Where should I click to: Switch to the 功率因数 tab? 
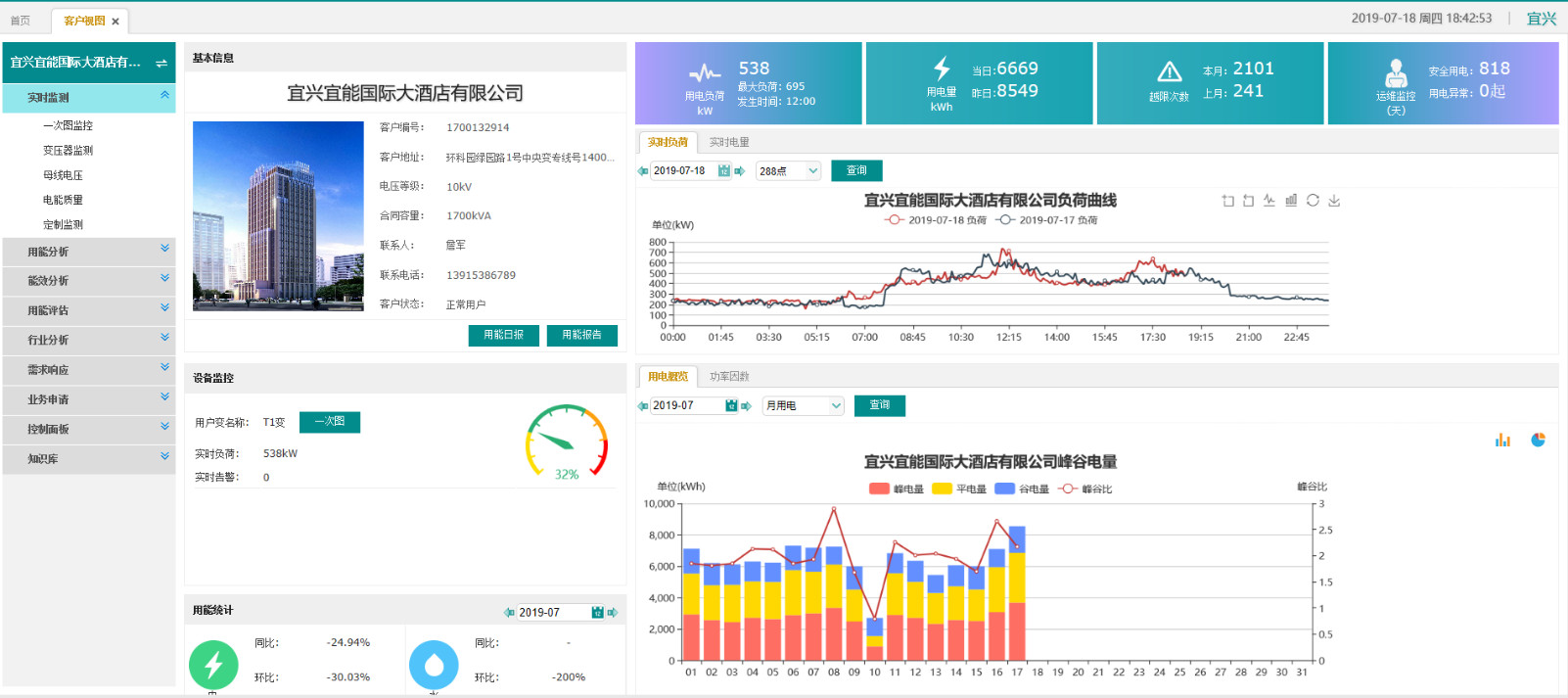click(729, 376)
